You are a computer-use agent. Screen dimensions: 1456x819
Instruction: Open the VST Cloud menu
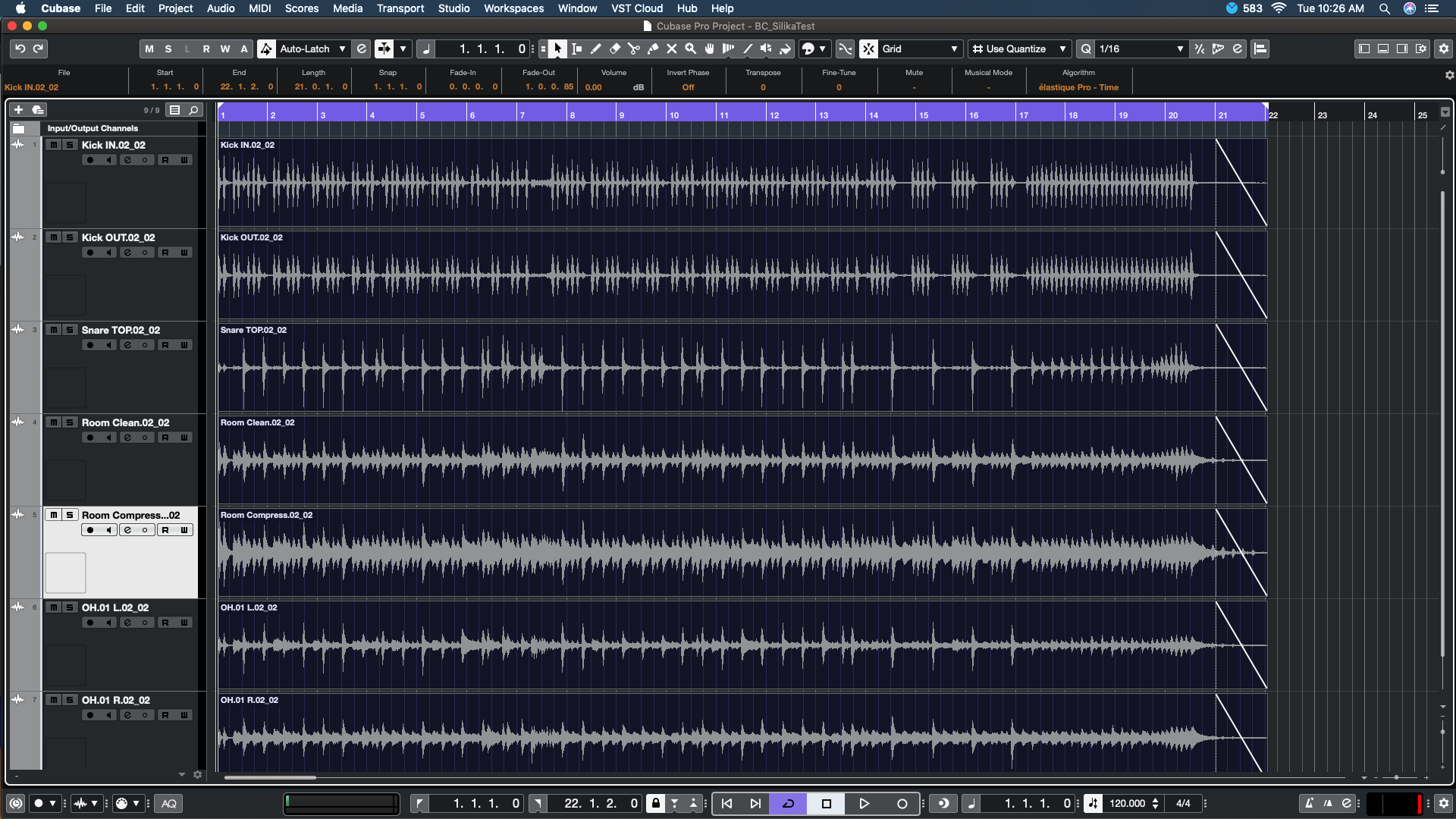pyautogui.click(x=637, y=8)
